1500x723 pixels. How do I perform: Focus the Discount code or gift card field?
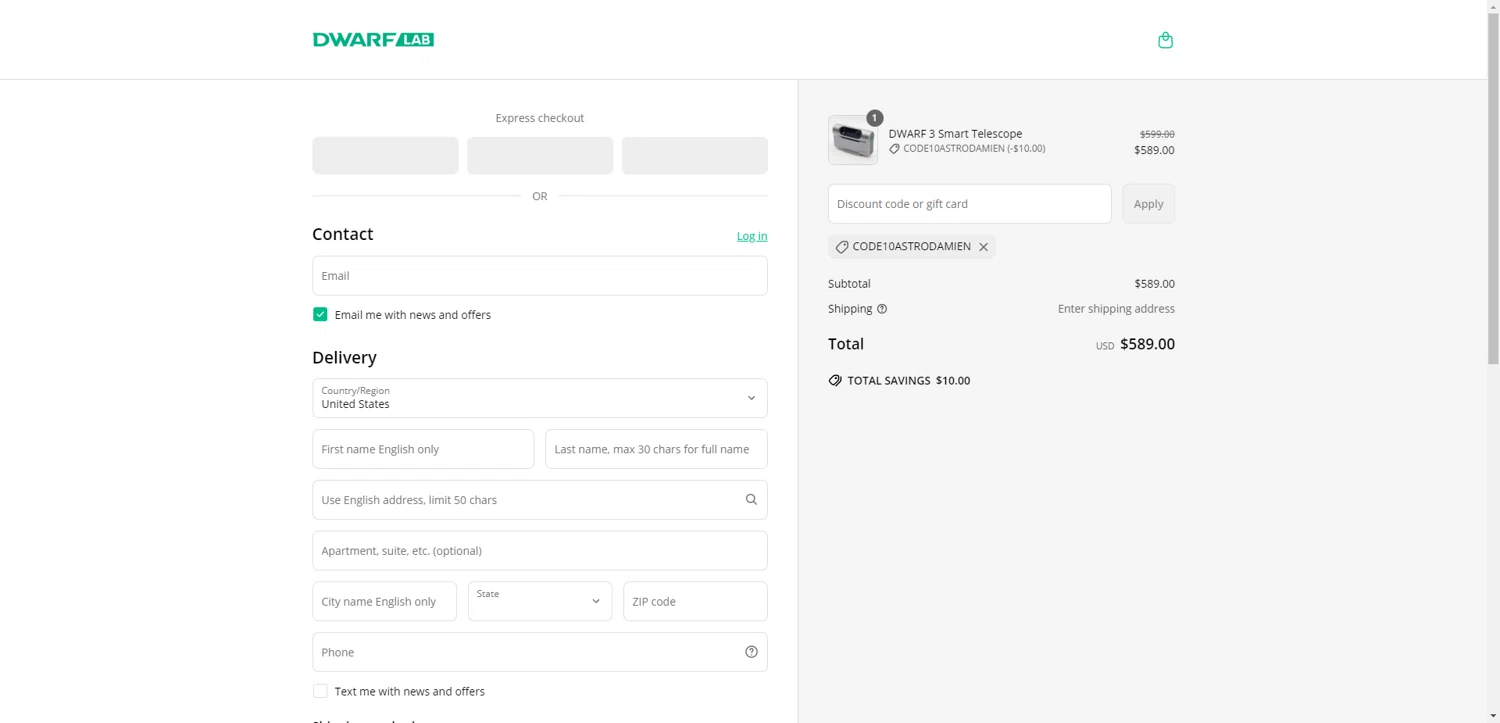tap(969, 204)
